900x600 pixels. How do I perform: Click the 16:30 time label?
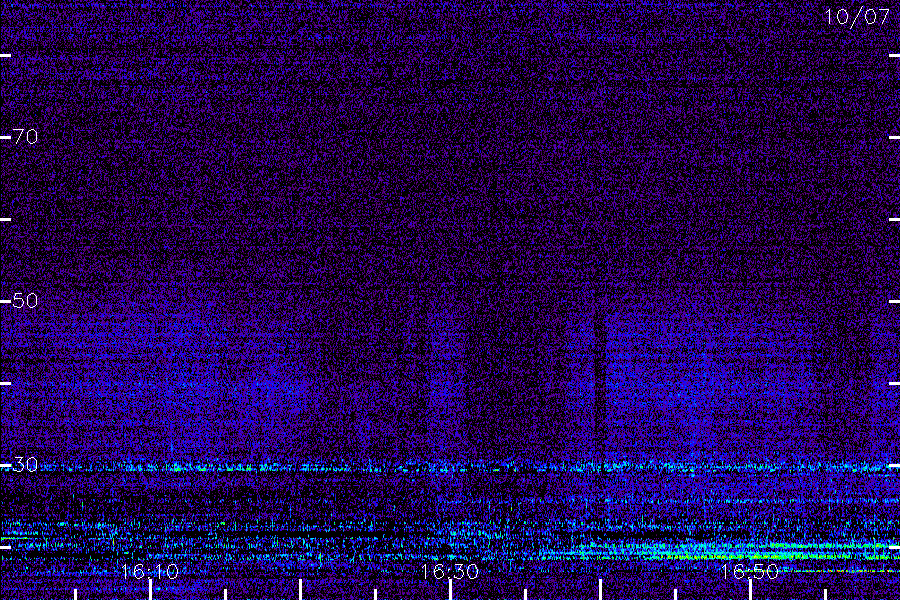(x=449, y=571)
